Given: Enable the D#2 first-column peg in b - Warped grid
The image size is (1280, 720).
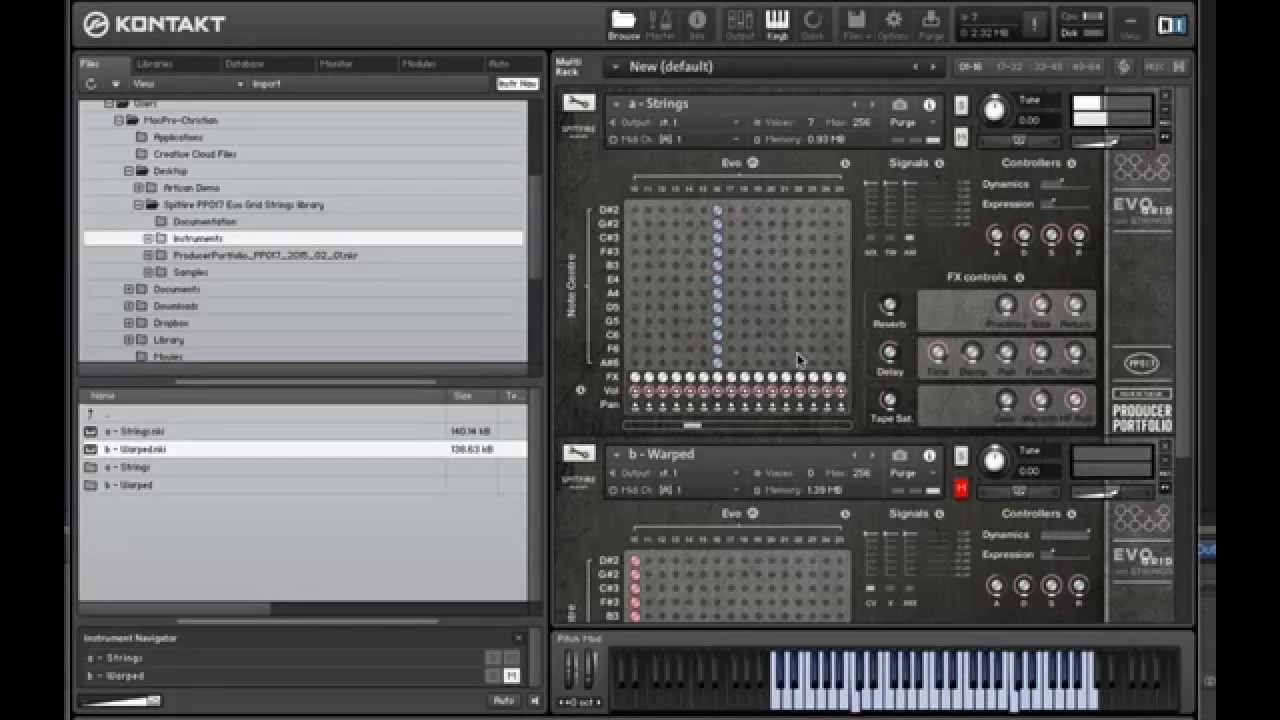Looking at the screenshot, I should (635, 561).
